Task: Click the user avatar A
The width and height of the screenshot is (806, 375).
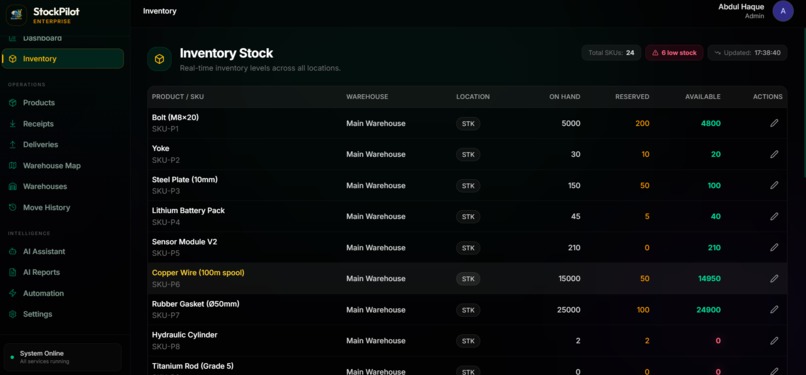Action: [783, 11]
